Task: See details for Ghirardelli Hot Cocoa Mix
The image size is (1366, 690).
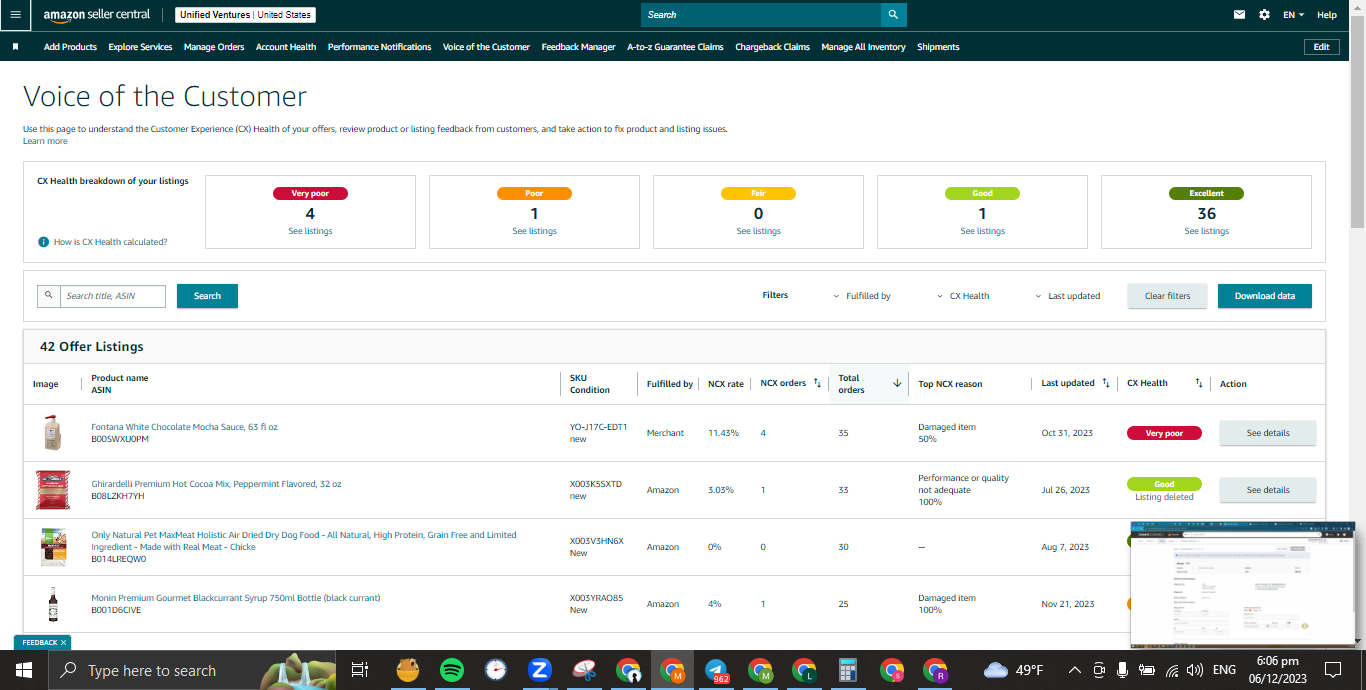Action: (x=1267, y=490)
